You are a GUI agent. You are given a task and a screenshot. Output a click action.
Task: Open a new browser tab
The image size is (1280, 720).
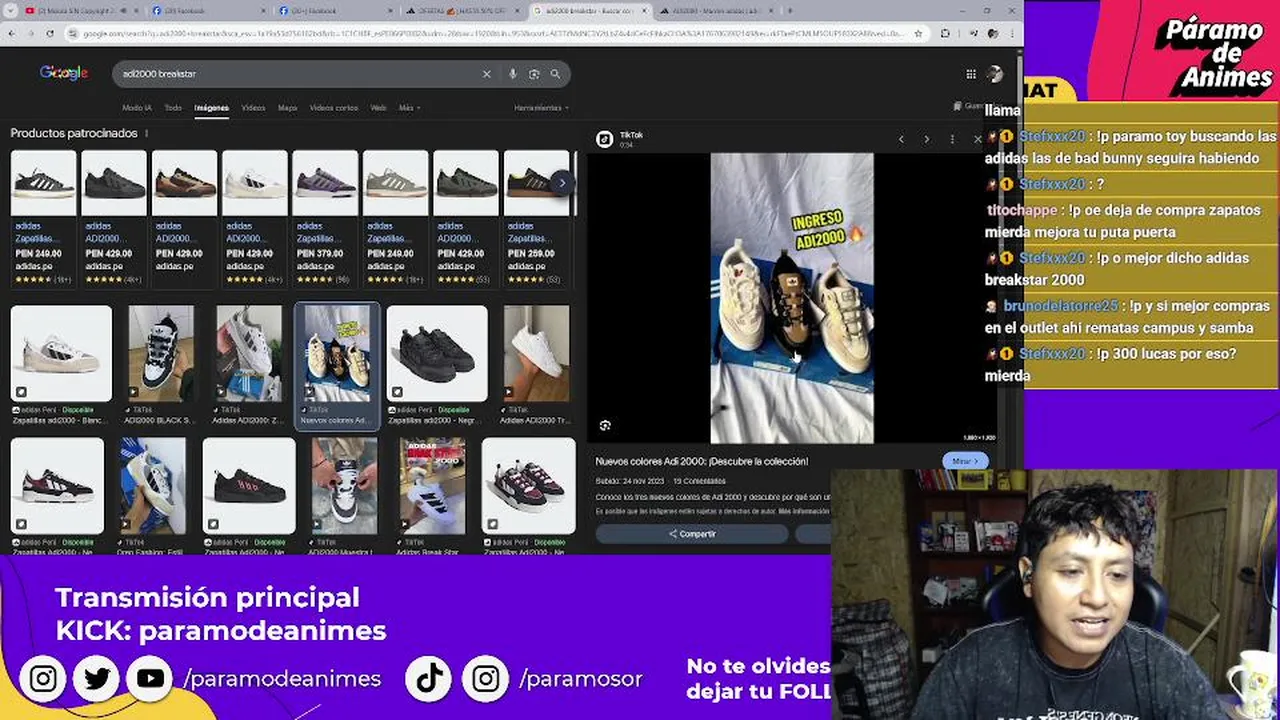790,11
